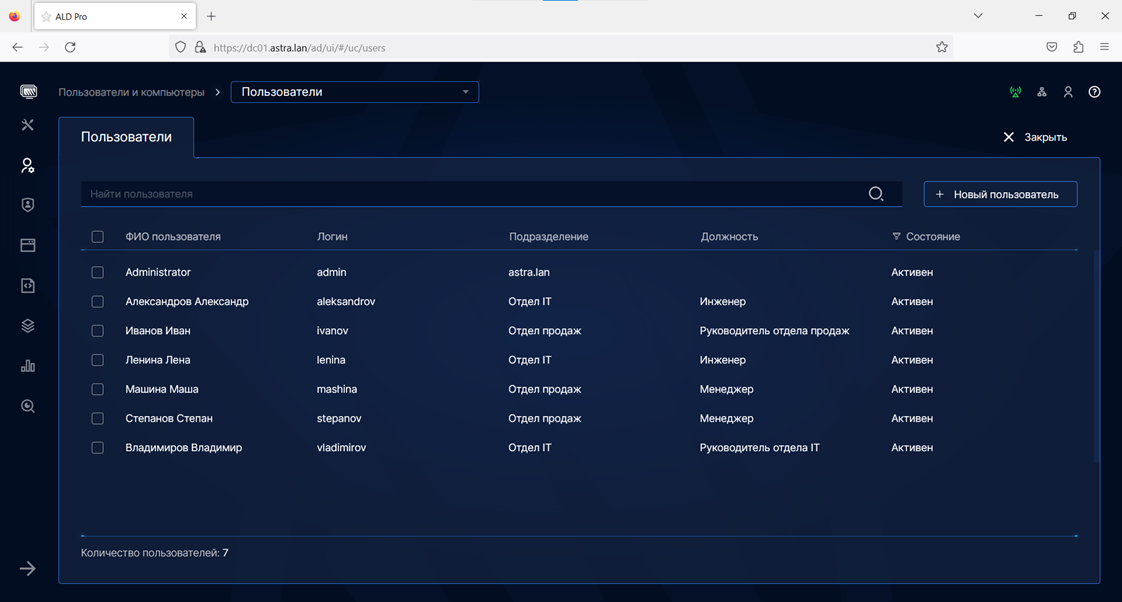Select the Administrator row checkbox
The height and width of the screenshot is (602, 1122).
click(97, 272)
